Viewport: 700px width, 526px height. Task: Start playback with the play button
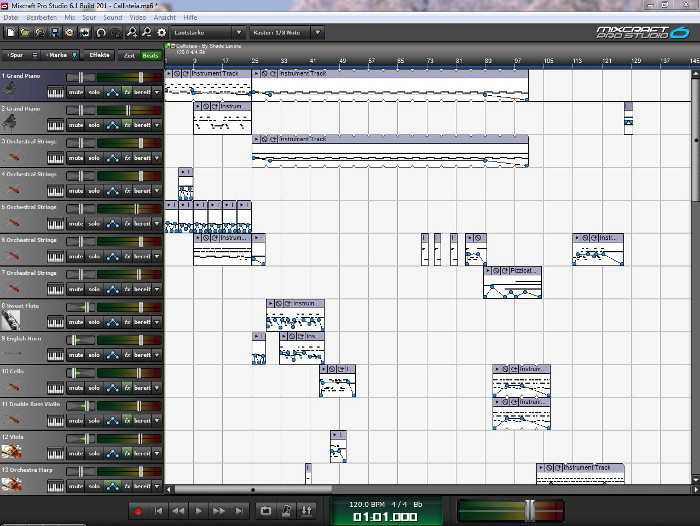coord(199,511)
